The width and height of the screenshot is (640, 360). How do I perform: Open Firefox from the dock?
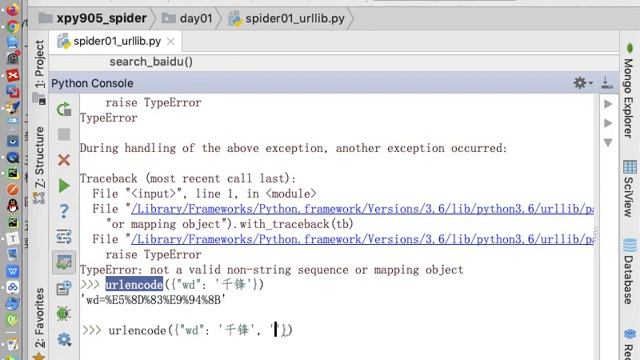coord(13,10)
